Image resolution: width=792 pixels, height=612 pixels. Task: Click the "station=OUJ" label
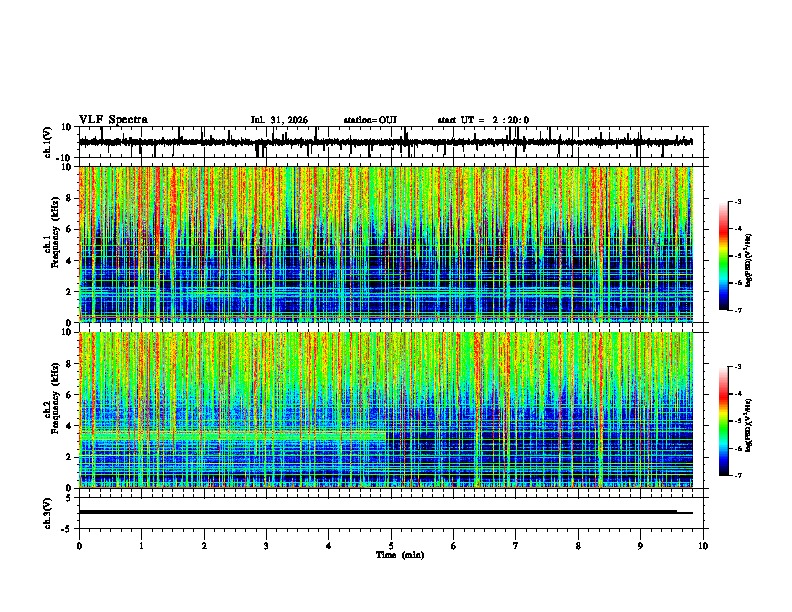coord(370,120)
